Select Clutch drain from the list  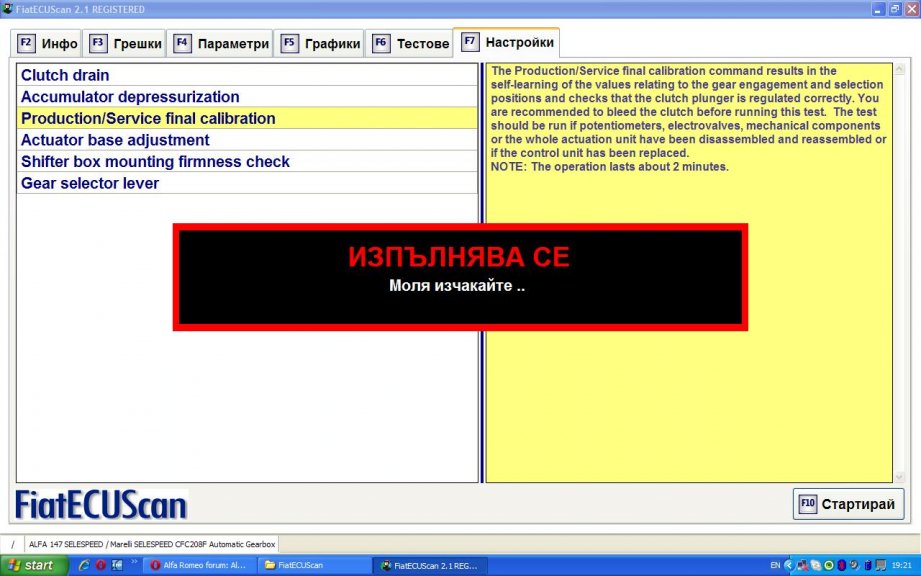point(66,76)
